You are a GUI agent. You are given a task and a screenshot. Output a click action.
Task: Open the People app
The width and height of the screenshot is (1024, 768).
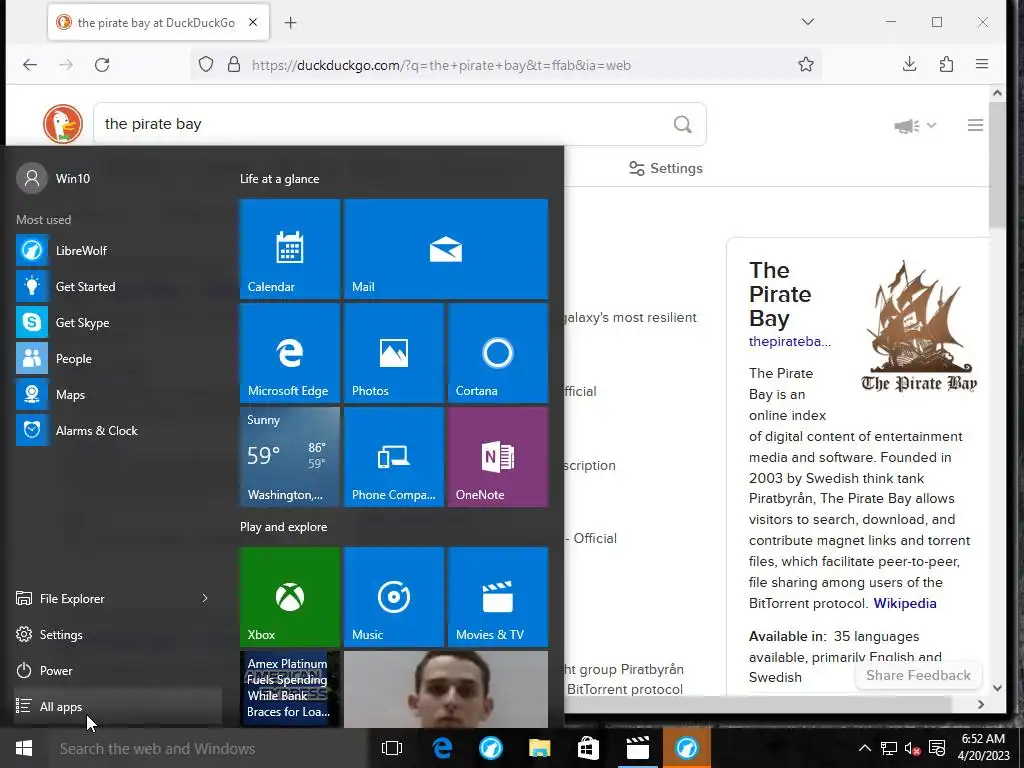tap(118, 359)
